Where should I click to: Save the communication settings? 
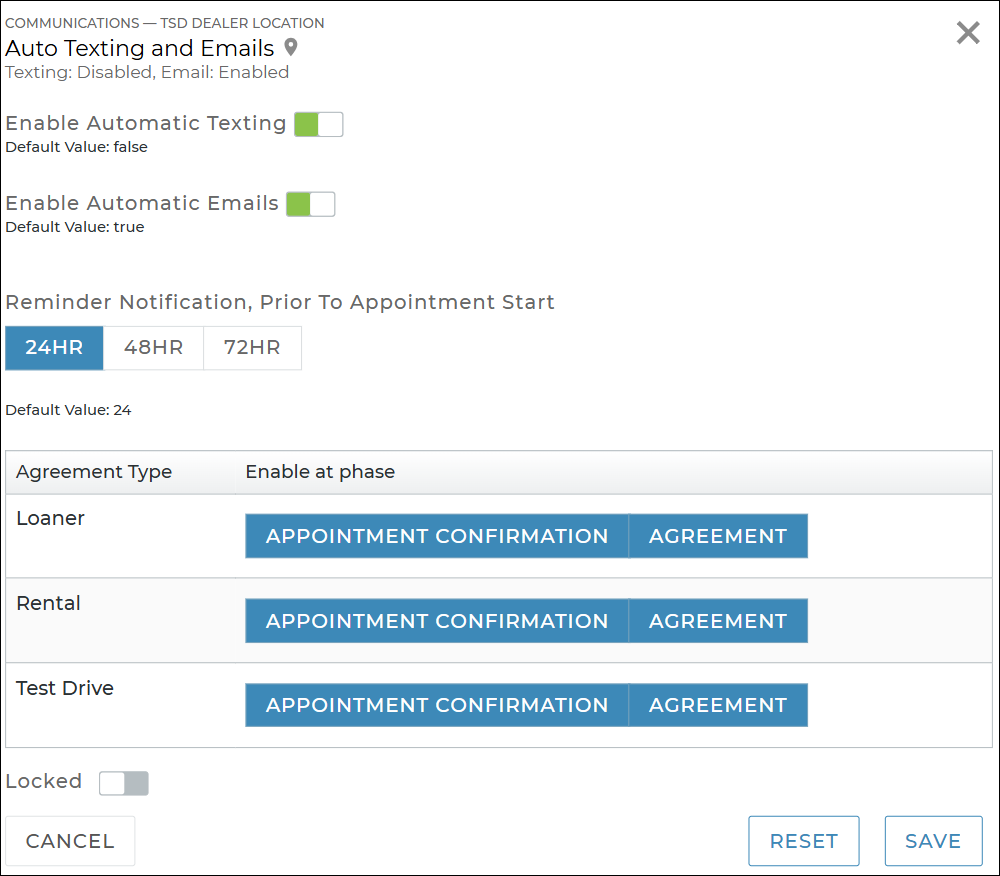point(933,841)
